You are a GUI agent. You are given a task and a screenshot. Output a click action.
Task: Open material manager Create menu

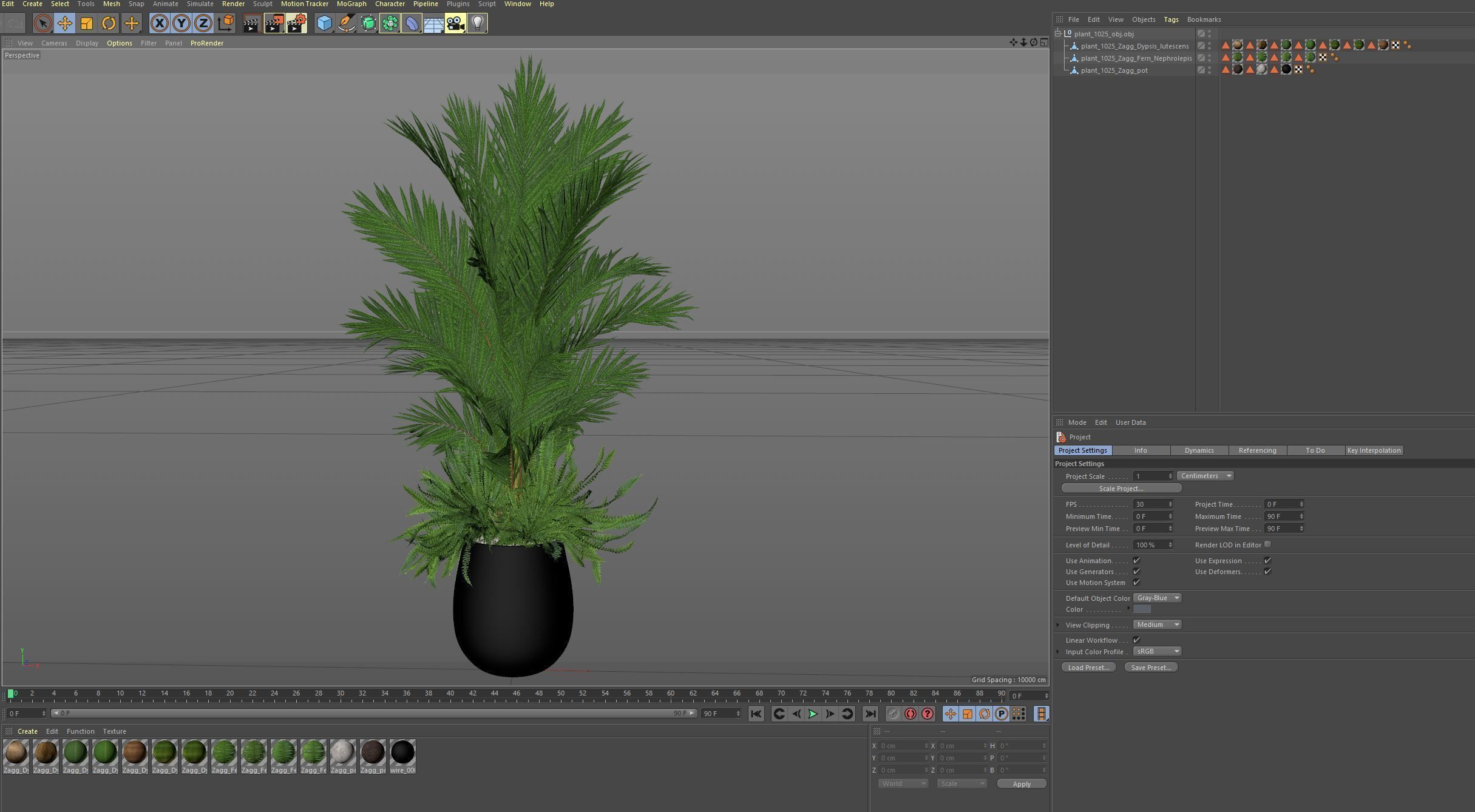tap(27, 731)
